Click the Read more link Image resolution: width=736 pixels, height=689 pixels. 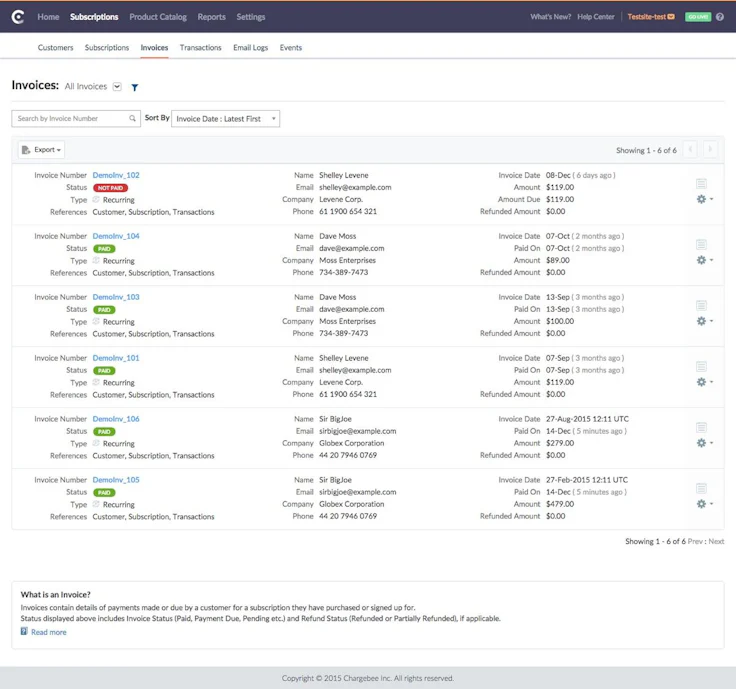click(48, 632)
